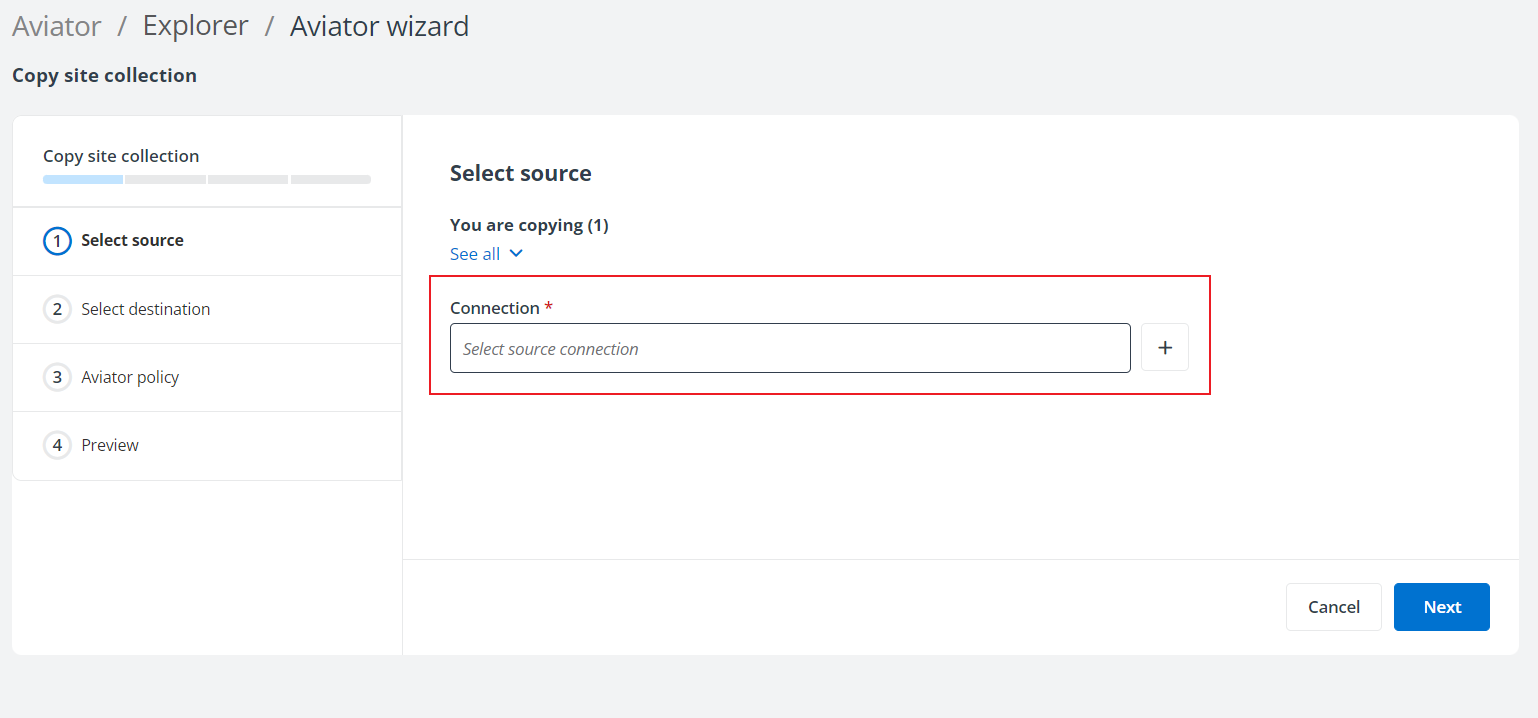
Task: Click the step 2 number circle
Action: pos(57,309)
